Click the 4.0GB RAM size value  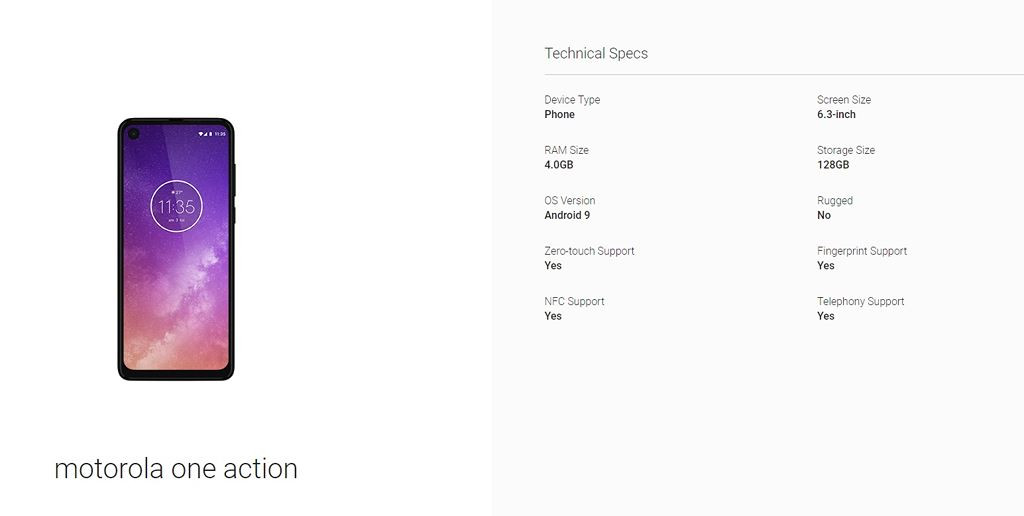click(x=559, y=165)
